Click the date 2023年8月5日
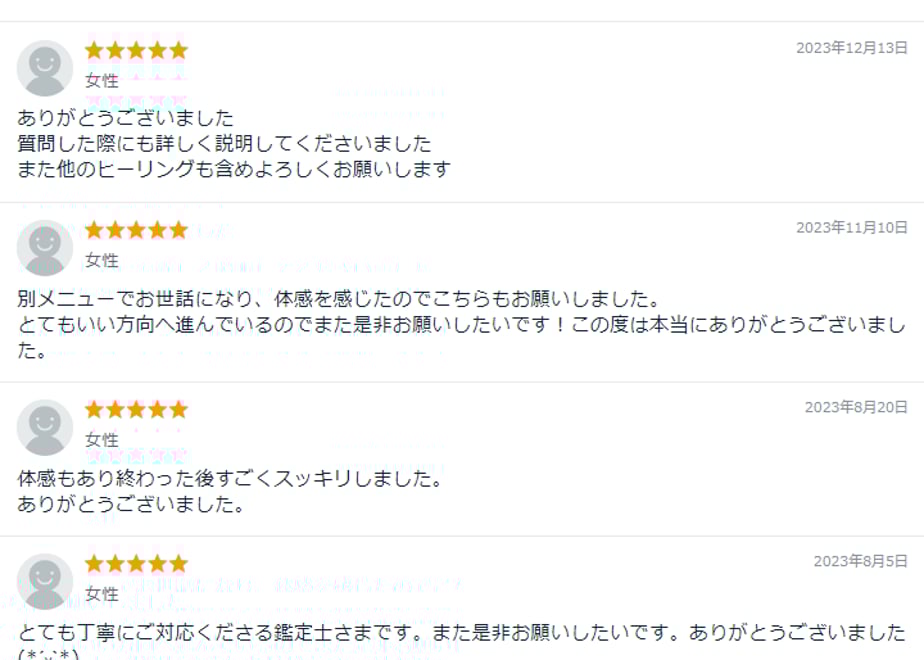The image size is (924, 660). click(860, 562)
